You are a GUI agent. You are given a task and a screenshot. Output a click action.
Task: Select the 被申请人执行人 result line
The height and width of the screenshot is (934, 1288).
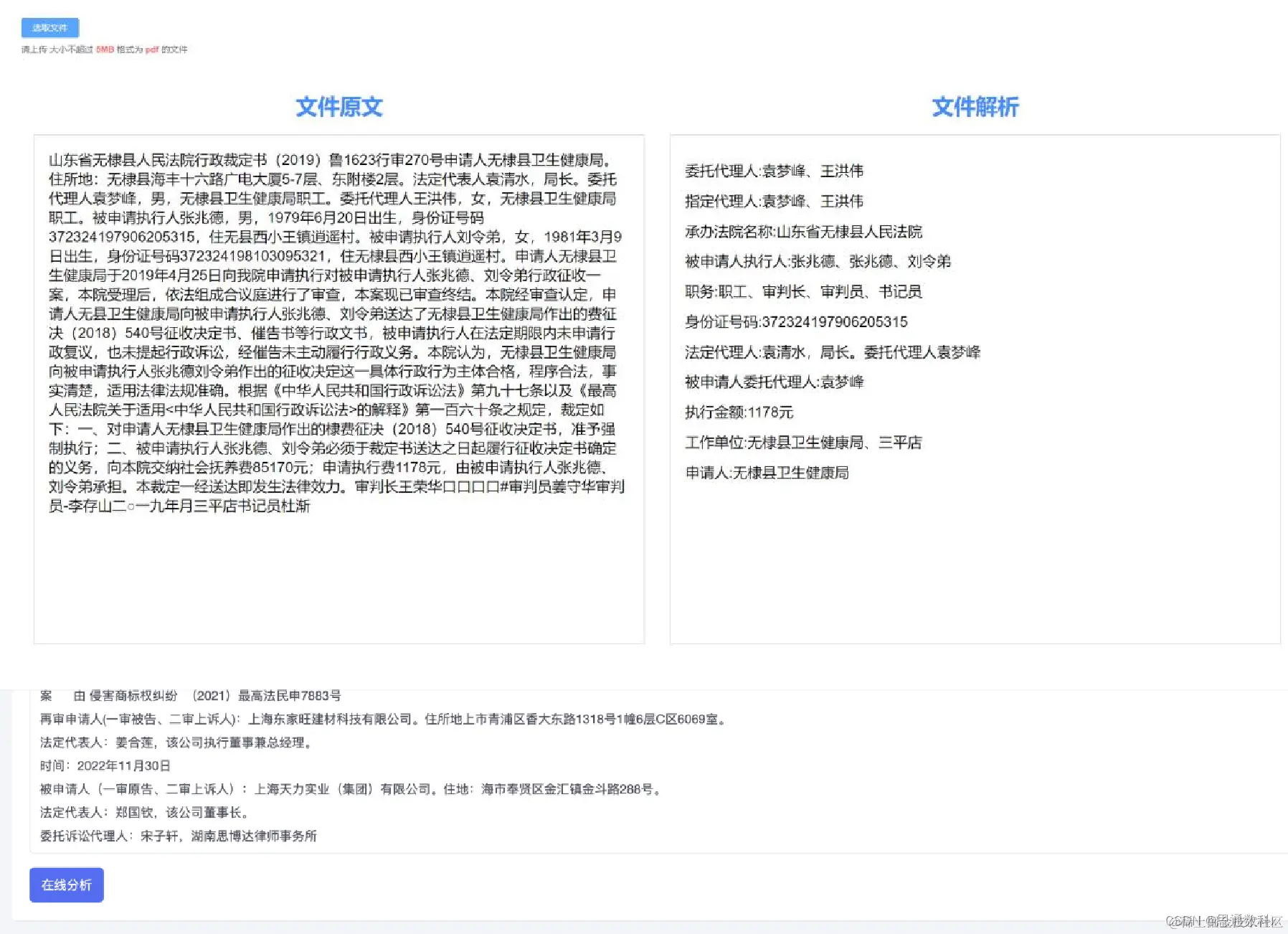click(818, 261)
